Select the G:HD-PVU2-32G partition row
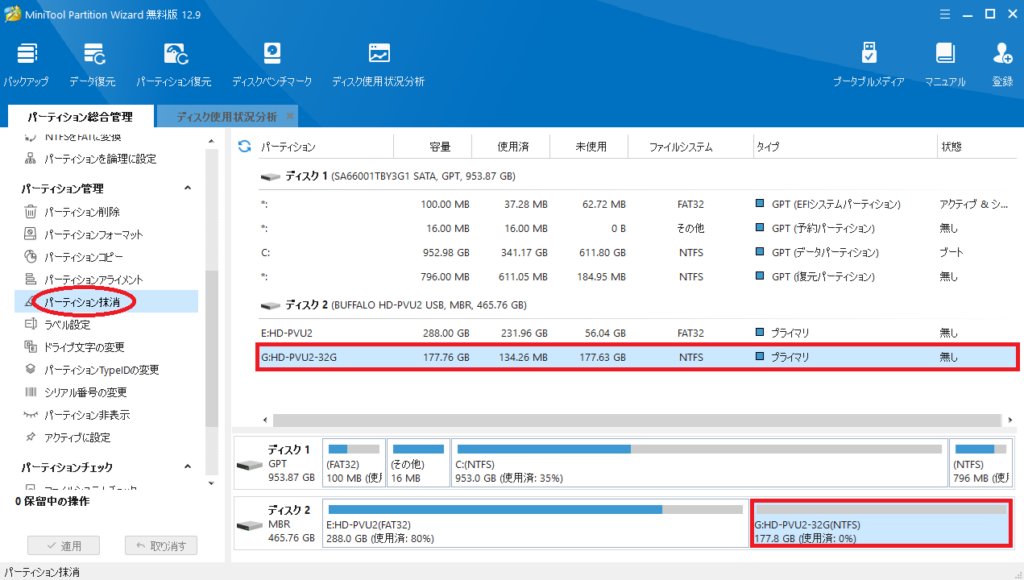 click(x=637, y=357)
